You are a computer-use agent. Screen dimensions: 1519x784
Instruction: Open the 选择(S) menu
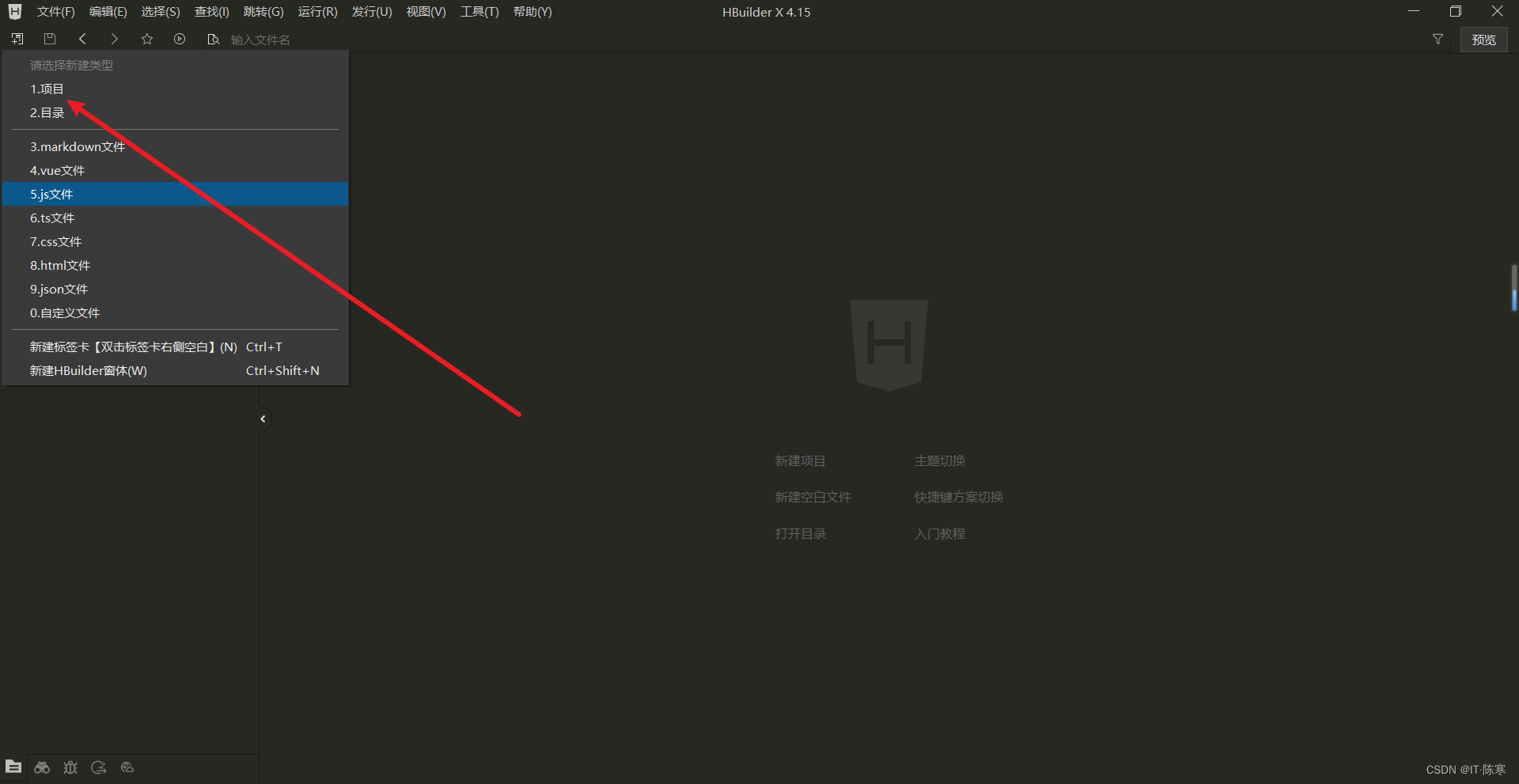pos(161,12)
